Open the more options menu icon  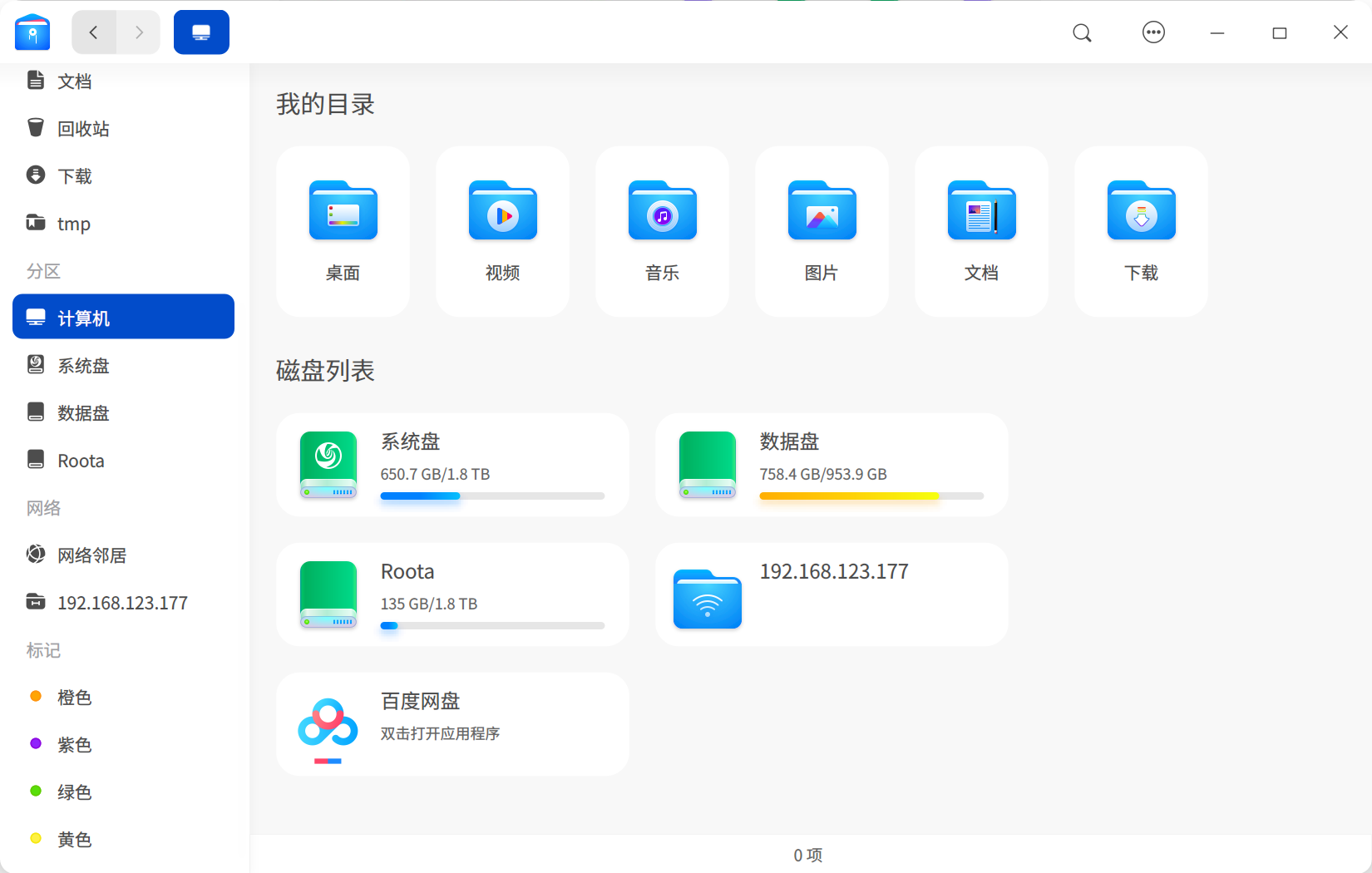(1153, 32)
